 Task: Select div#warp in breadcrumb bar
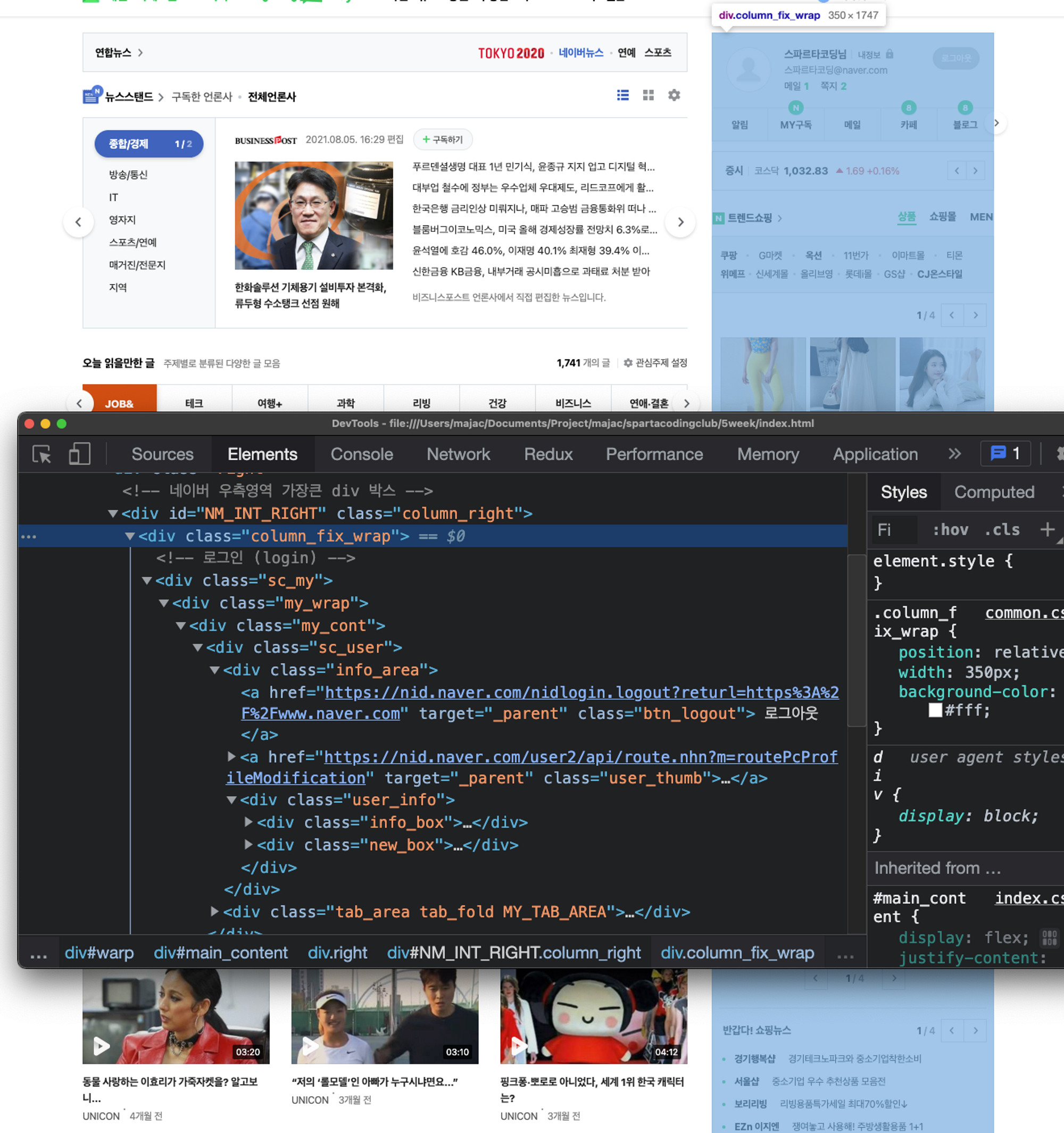[x=99, y=953]
